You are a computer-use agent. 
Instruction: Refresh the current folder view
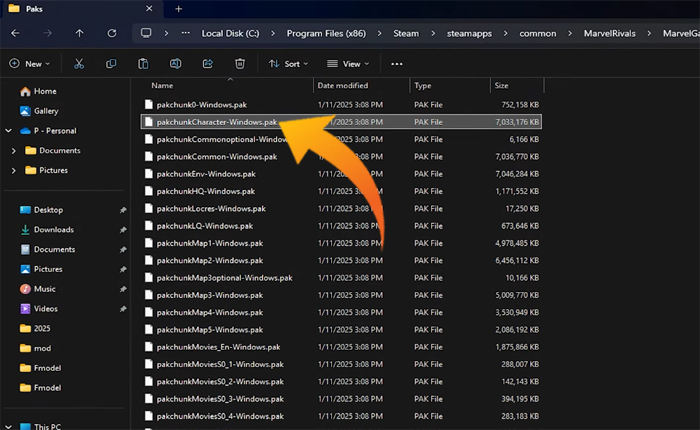pos(113,32)
